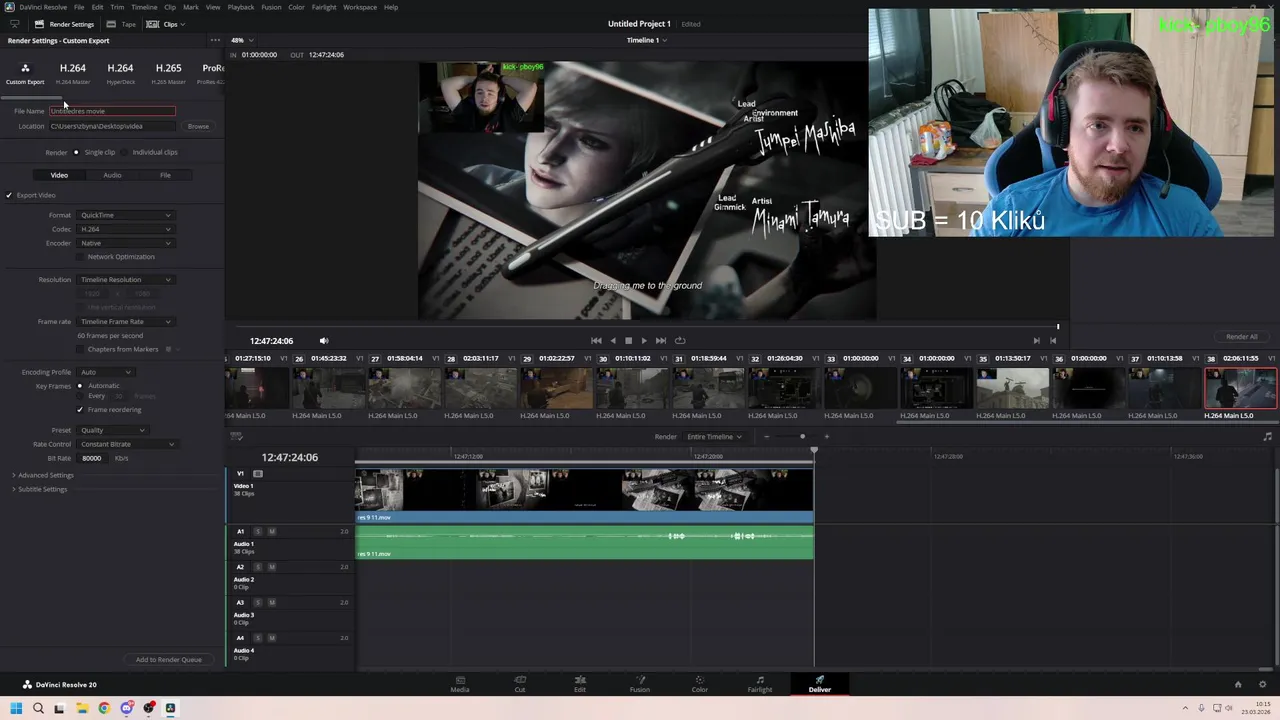Choose the H.265 Master preset
This screenshot has width=1280, height=720.
click(x=168, y=73)
